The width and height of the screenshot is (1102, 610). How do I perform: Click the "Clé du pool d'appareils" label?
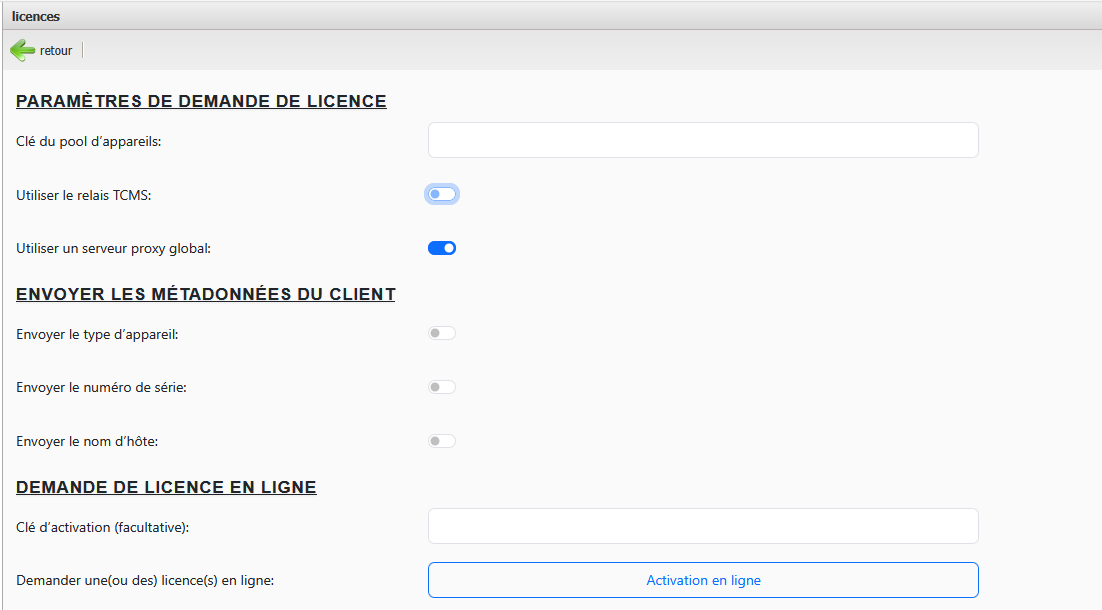coord(89,141)
